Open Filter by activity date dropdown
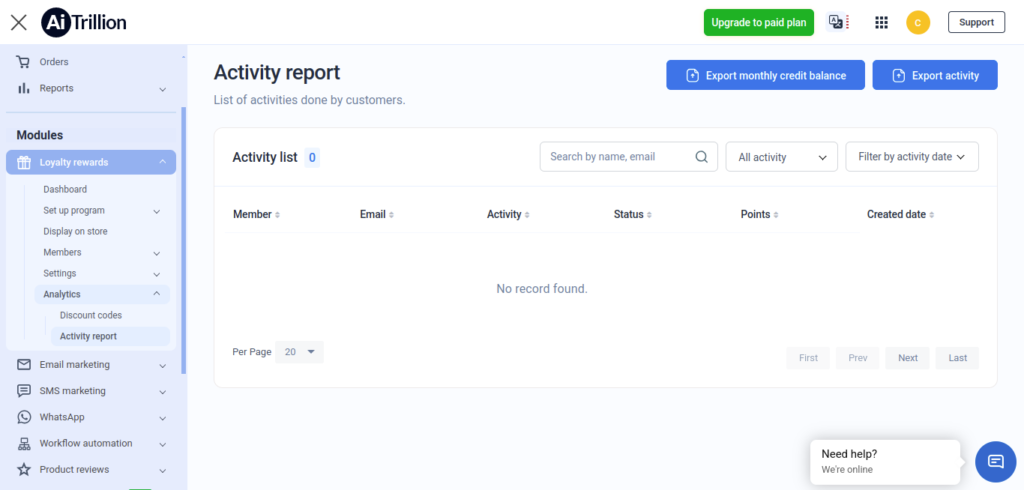Image resolution: width=1024 pixels, height=490 pixels. click(x=912, y=157)
